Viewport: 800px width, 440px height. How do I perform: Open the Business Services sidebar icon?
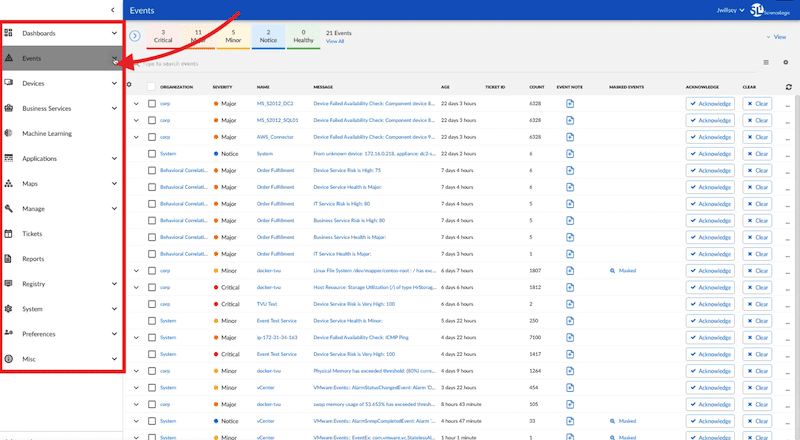tap(8, 108)
